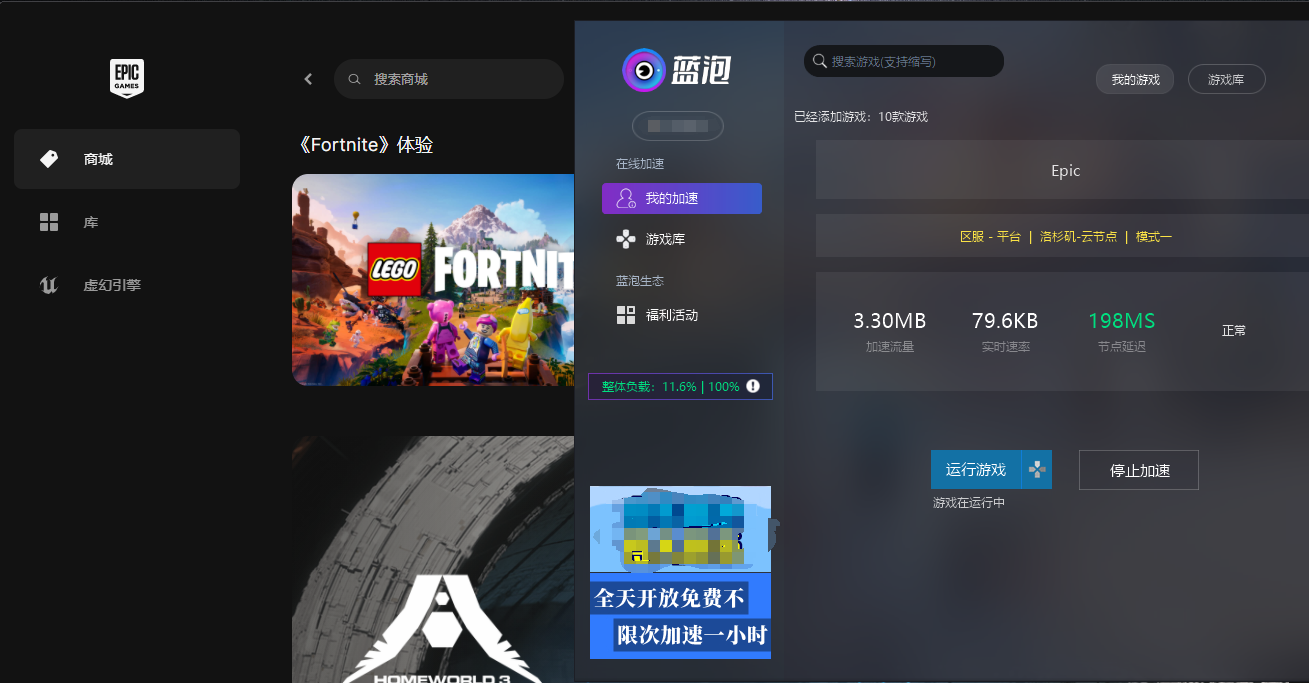
Task: Click the Epic search magnifier icon
Action: (354, 79)
